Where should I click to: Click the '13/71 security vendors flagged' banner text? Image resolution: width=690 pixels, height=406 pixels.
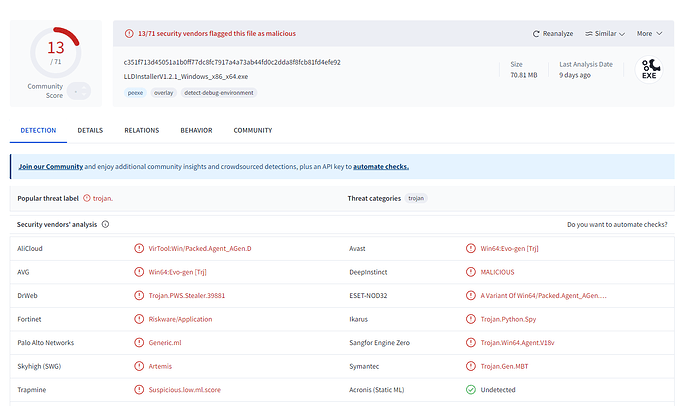(x=217, y=33)
